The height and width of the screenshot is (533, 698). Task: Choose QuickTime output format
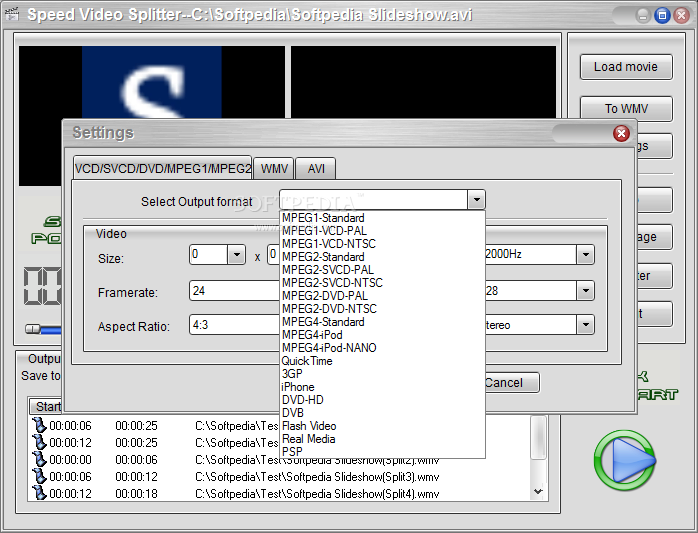pos(383,361)
